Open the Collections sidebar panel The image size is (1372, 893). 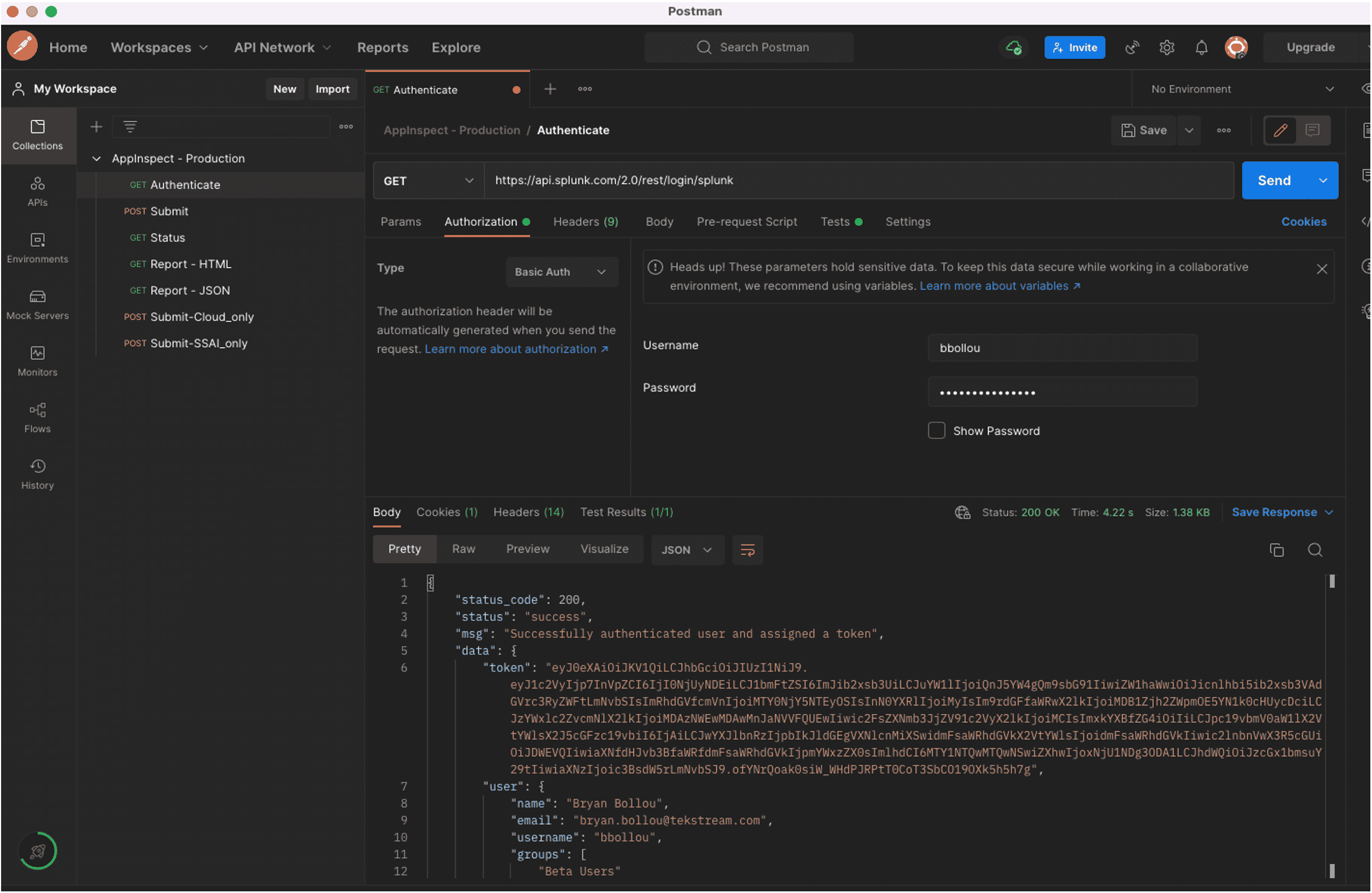click(x=38, y=136)
